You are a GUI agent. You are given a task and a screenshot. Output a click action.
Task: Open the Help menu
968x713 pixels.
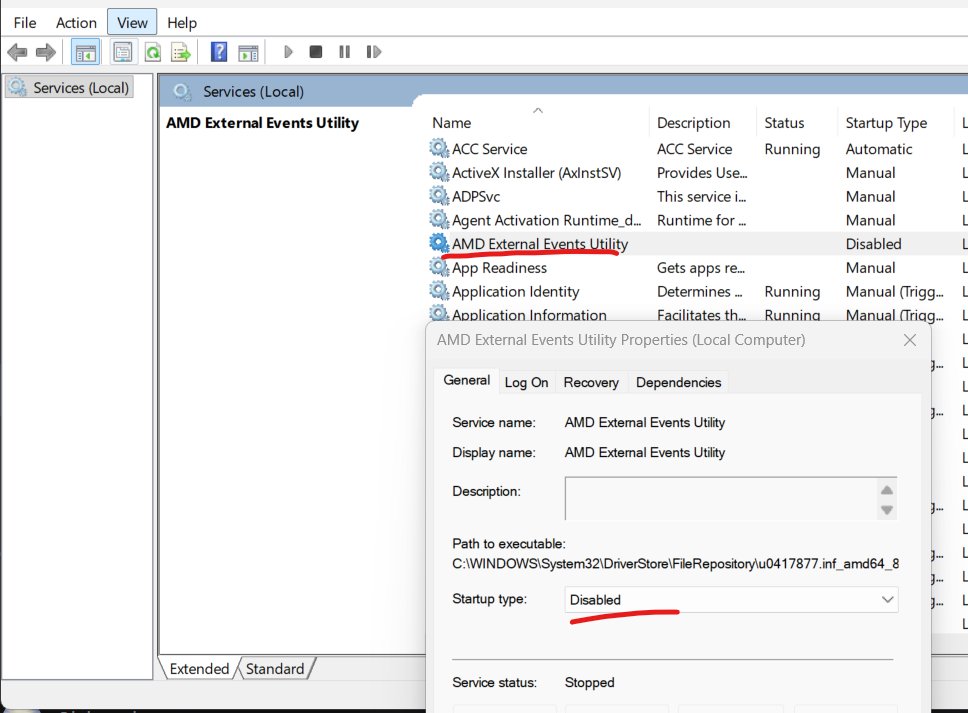pyautogui.click(x=182, y=23)
